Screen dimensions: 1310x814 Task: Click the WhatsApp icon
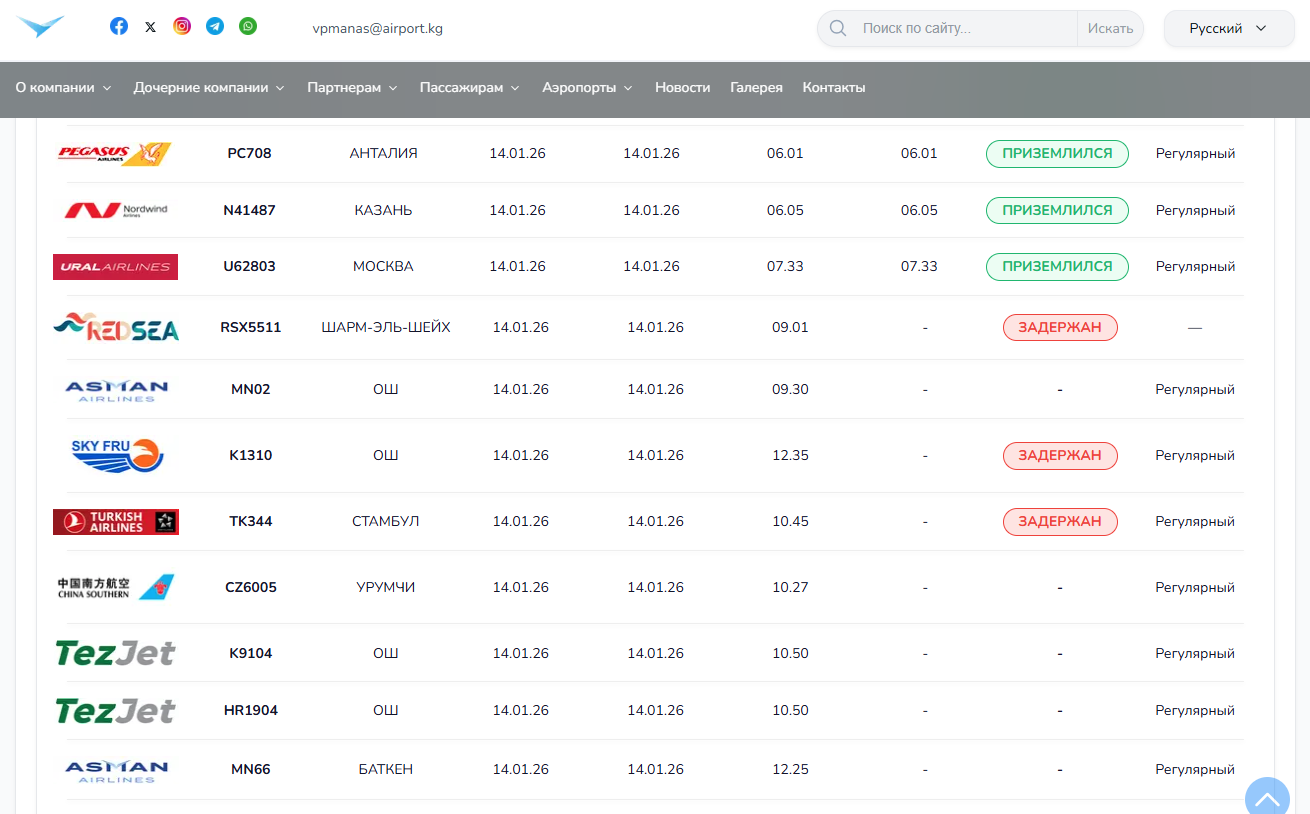[248, 27]
